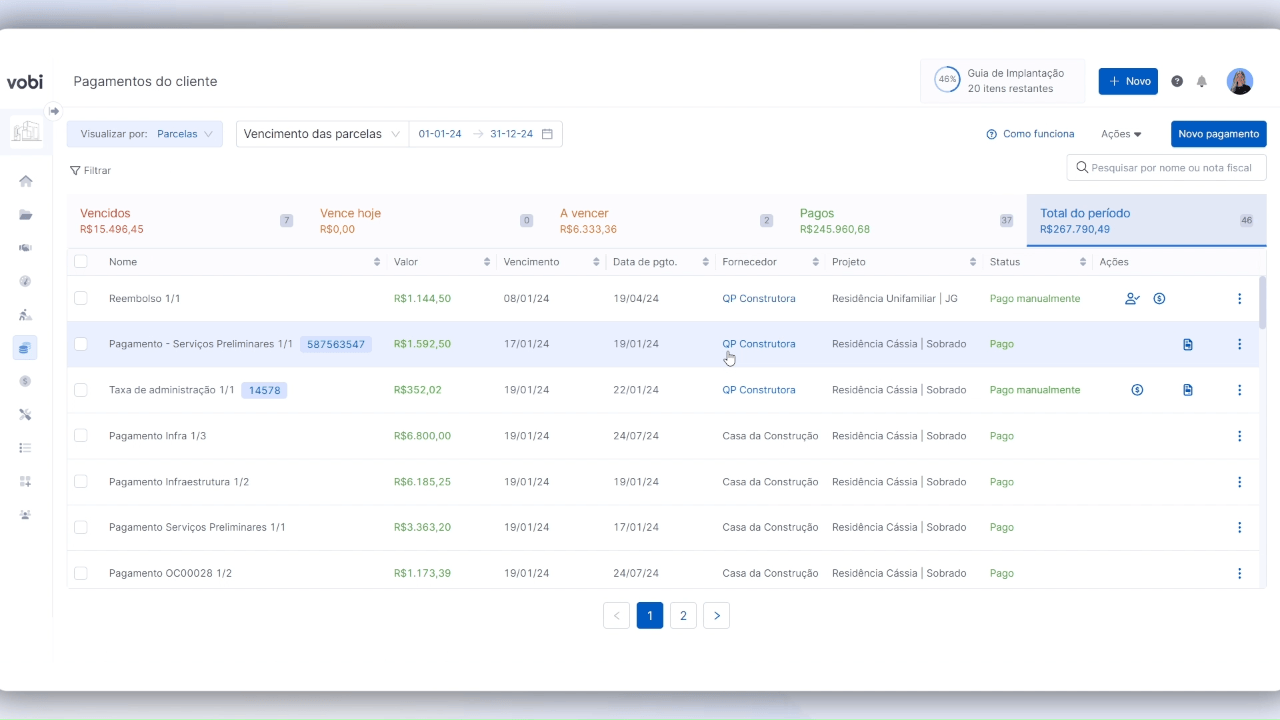Select the coins stack icon in sidebar
1280x720 pixels.
point(26,348)
